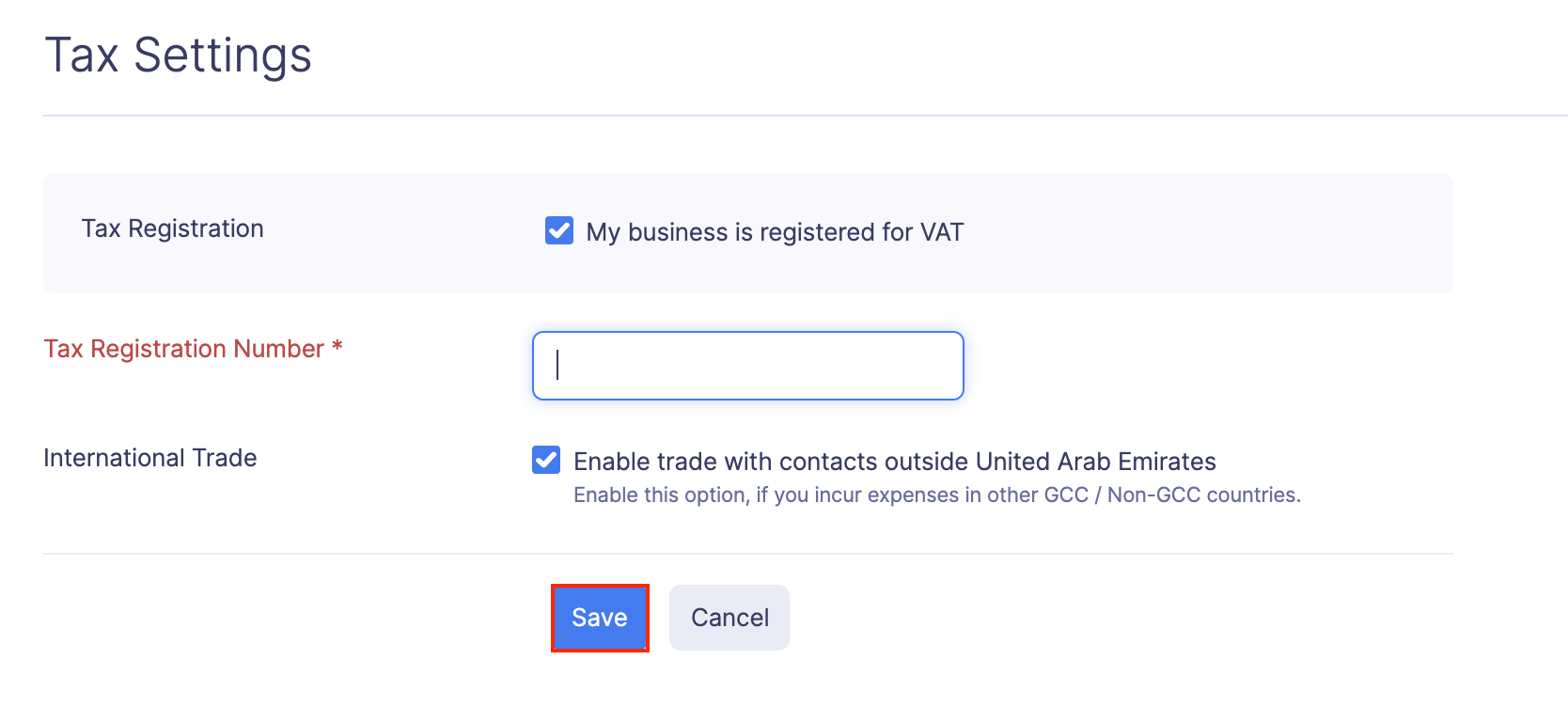Screen dimensions: 1568x707
Task: Click the VAT registration checkbox label
Action: (774, 231)
